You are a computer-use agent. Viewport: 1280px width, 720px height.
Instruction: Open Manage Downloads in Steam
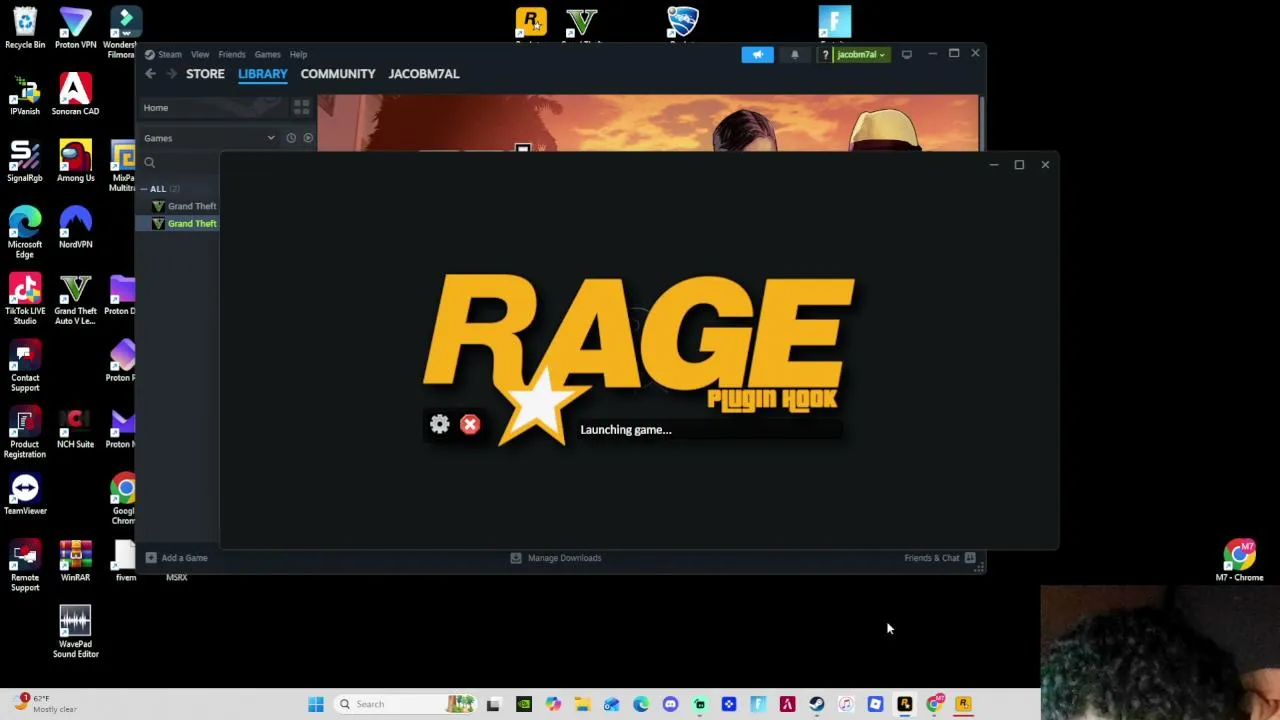(556, 558)
